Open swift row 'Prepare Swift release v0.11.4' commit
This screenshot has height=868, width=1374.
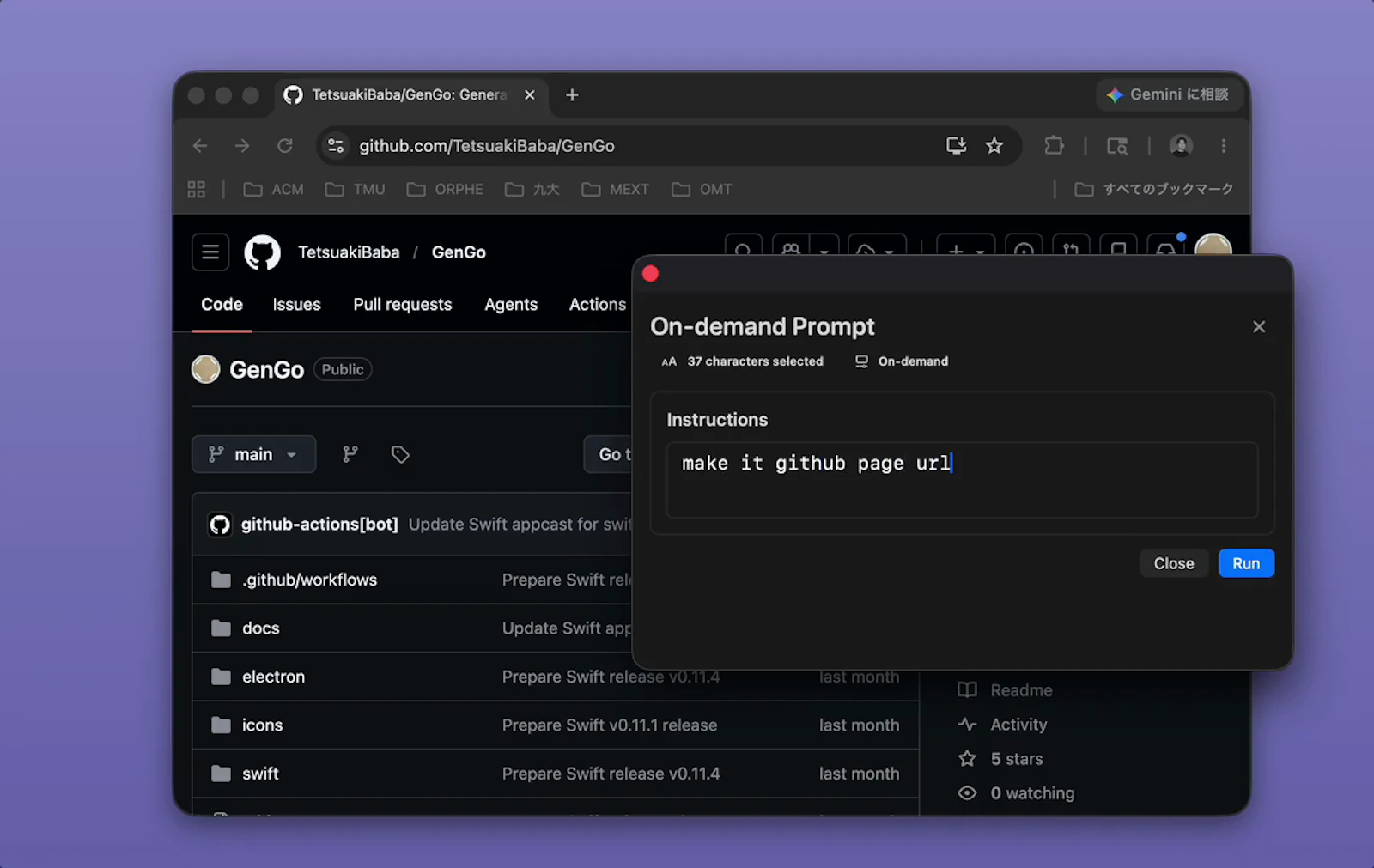611,774
